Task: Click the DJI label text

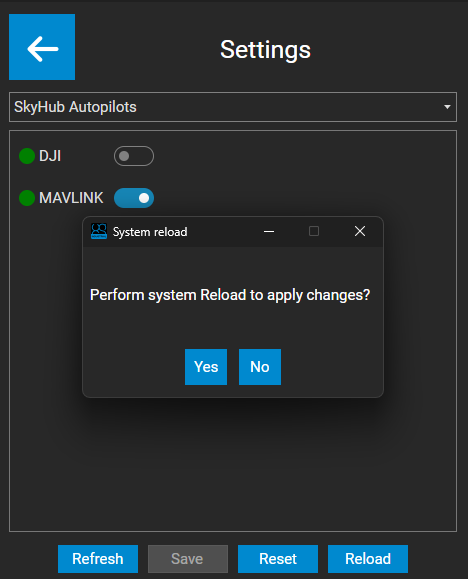Action: click(x=50, y=156)
